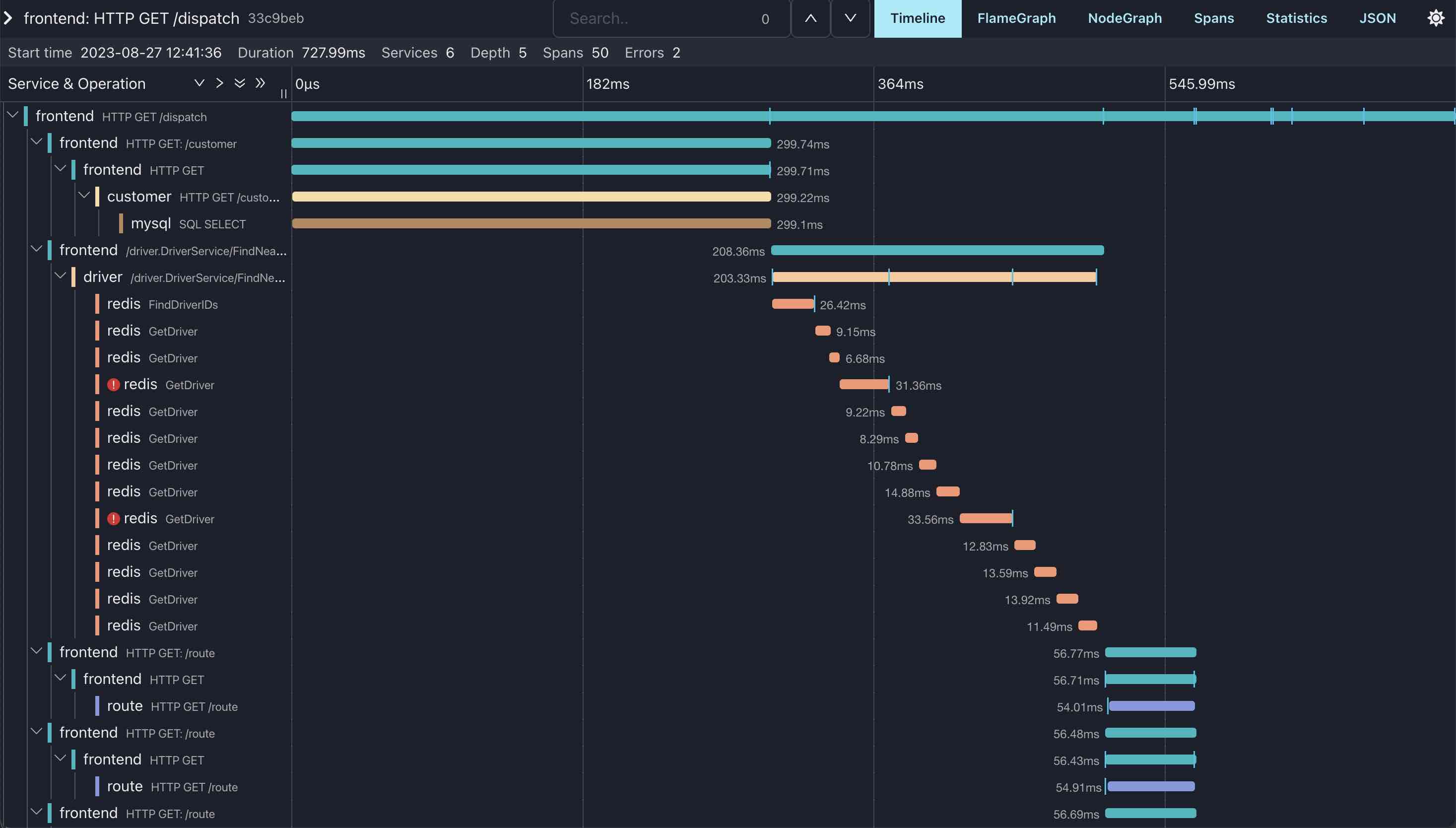
Task: Click the 11.49ms redis GetDriver bar
Action: pyautogui.click(x=1088, y=625)
